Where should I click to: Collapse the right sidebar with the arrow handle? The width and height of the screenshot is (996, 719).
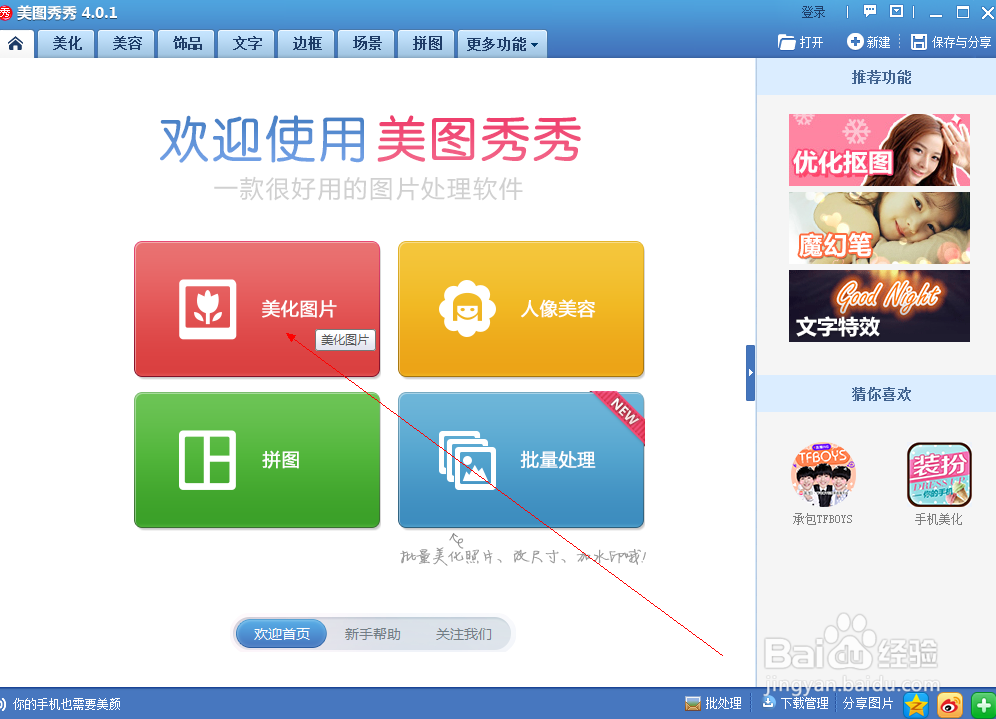point(752,372)
